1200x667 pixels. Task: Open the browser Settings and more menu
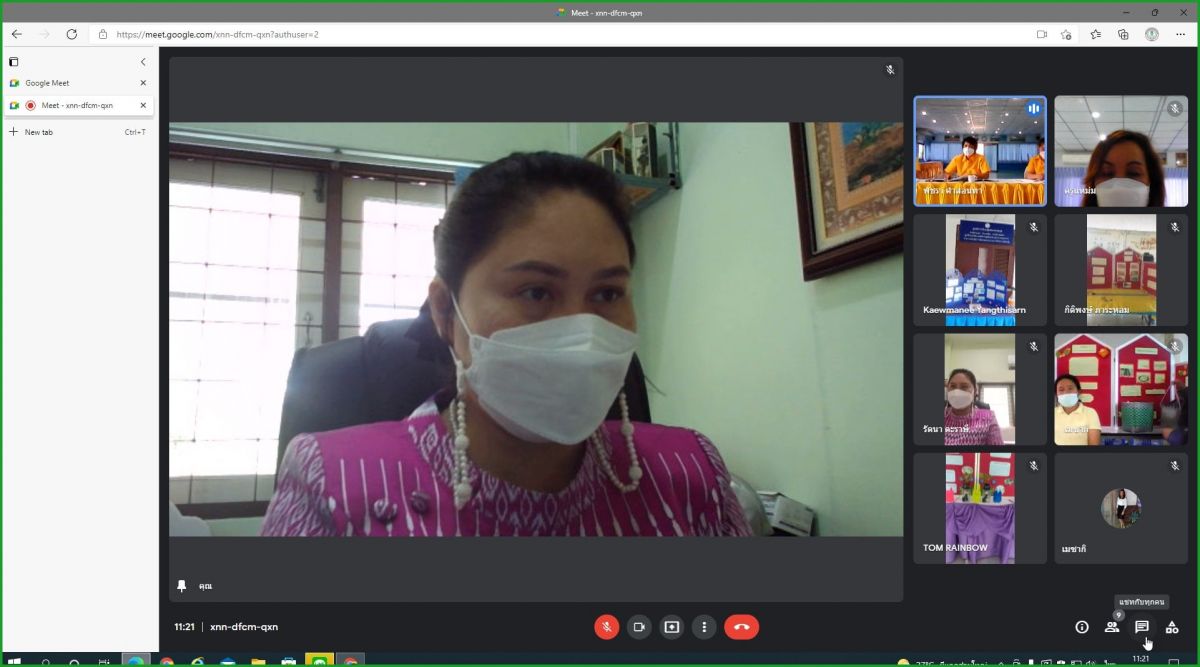1179,34
